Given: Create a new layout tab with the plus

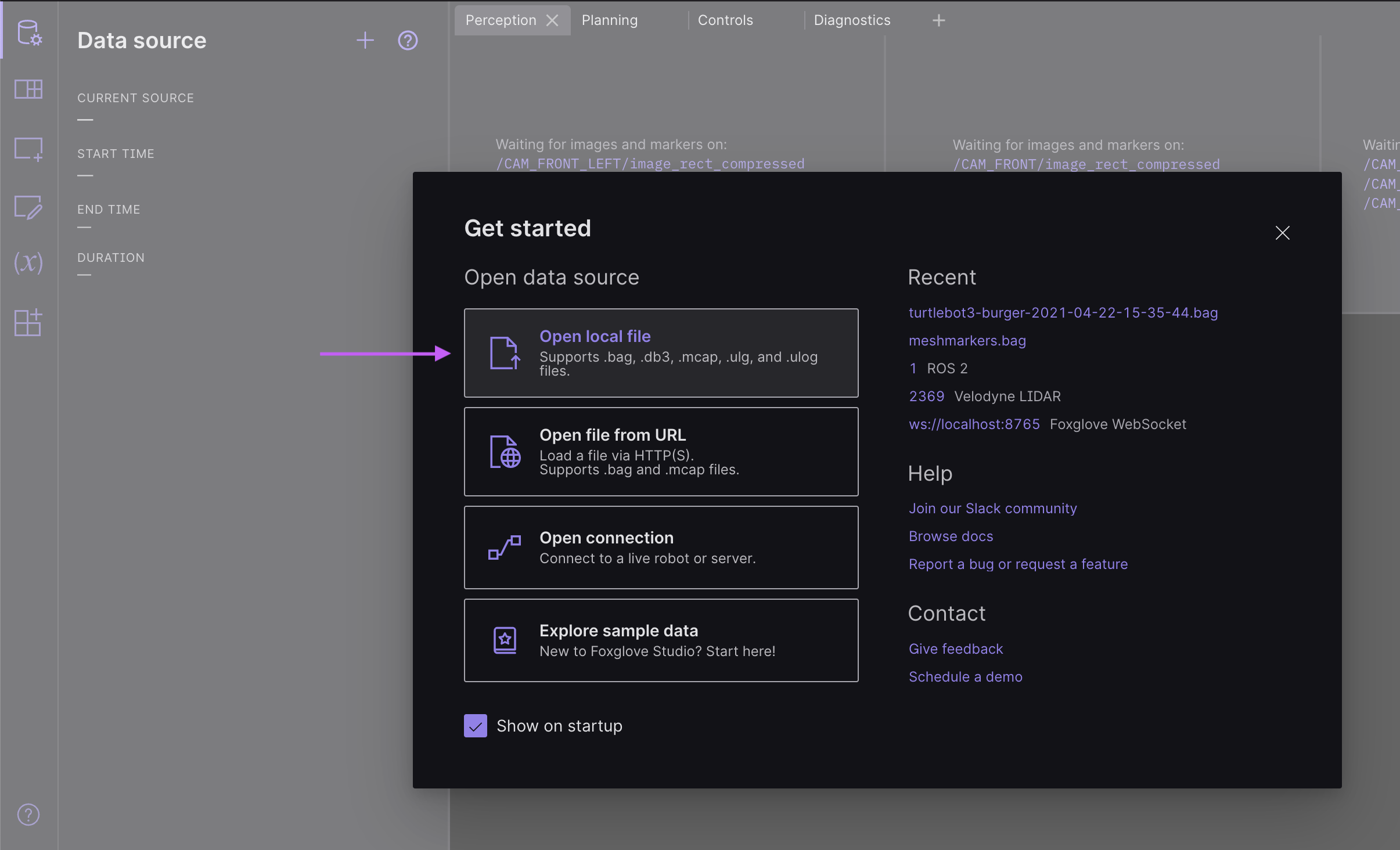Looking at the screenshot, I should pos(938,20).
